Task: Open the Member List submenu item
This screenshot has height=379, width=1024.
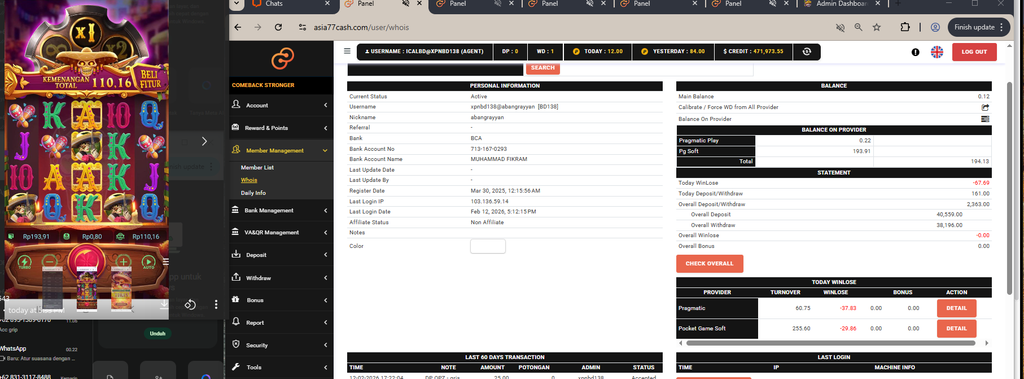Action: [x=257, y=168]
